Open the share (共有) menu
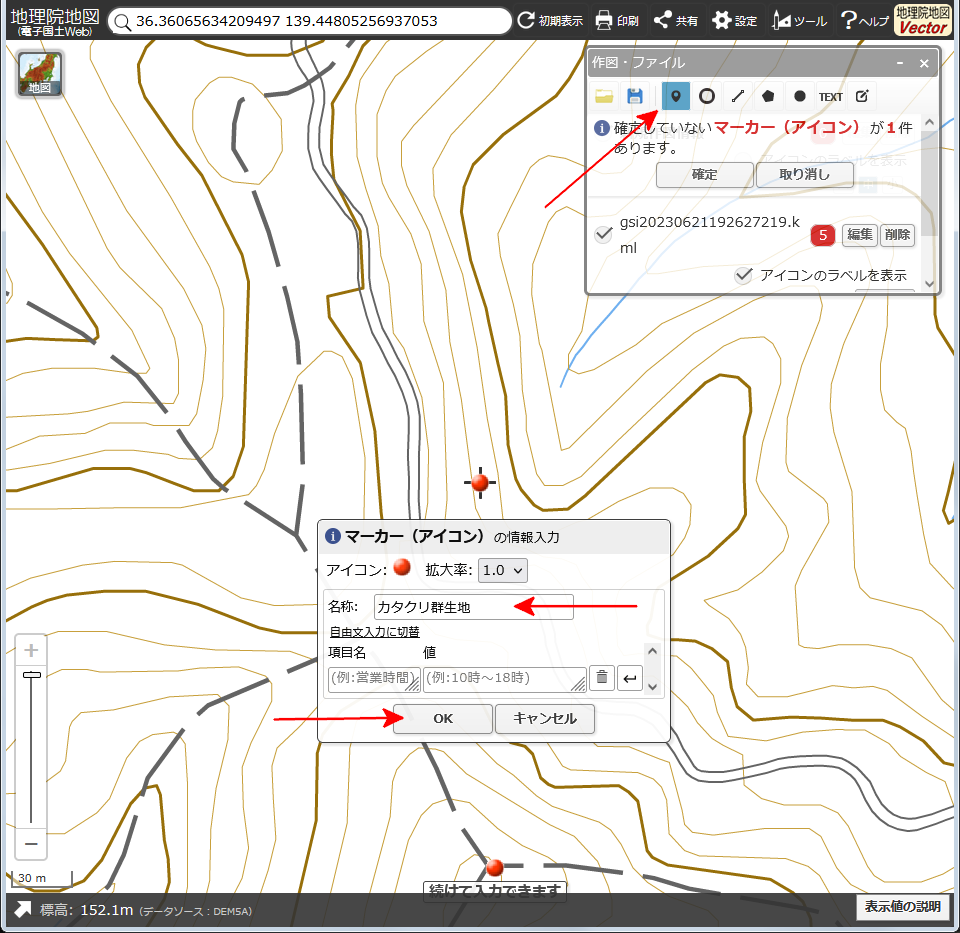The width and height of the screenshot is (960, 933). [x=675, y=21]
